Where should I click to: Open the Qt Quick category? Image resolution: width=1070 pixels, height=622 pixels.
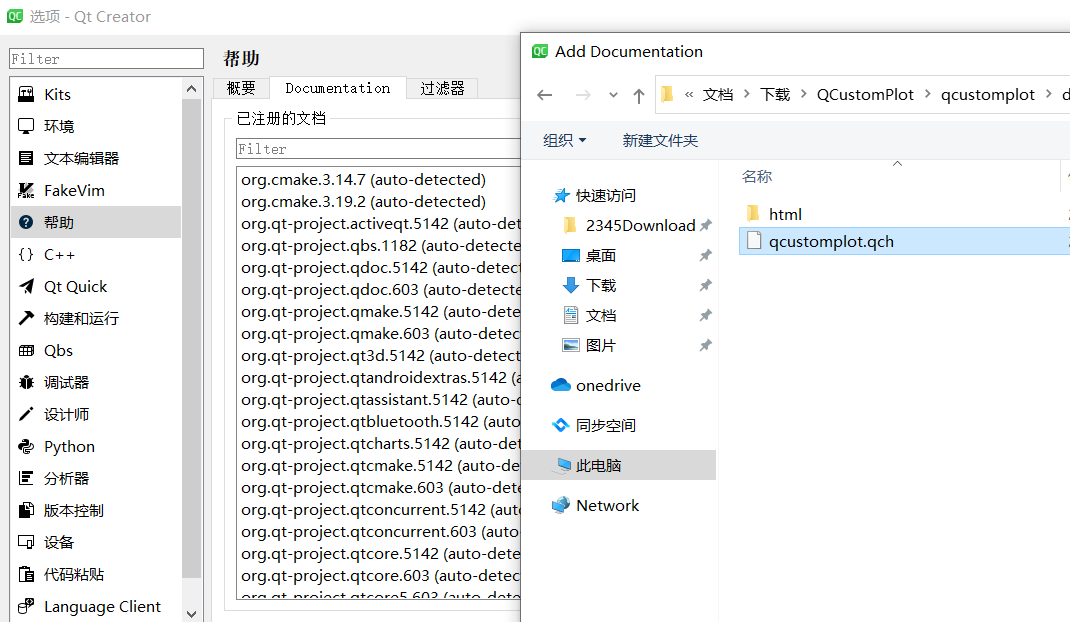[96, 287]
